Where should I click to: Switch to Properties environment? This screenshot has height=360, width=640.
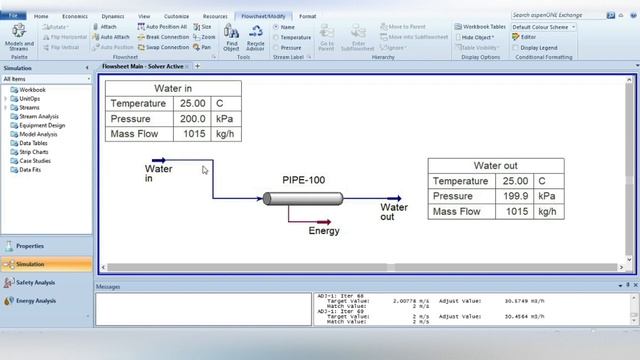(x=47, y=246)
